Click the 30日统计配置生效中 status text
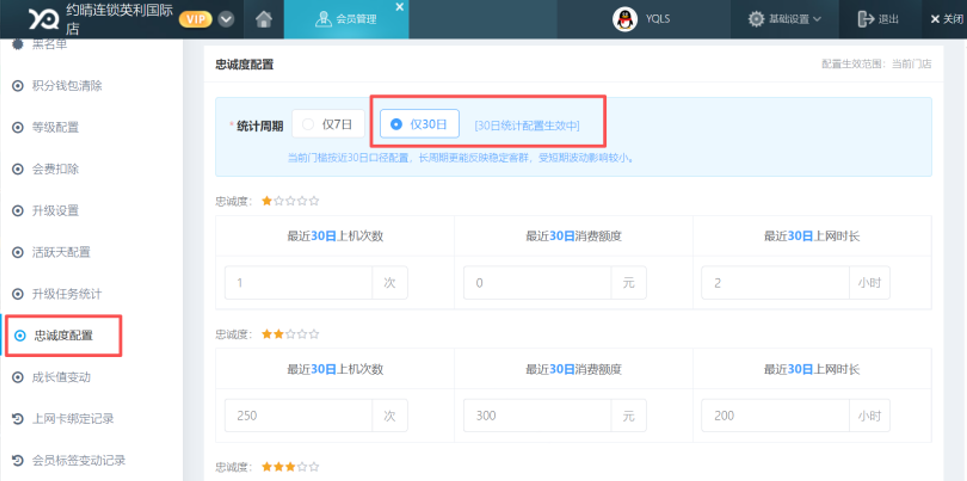967x481 pixels. 527,125
